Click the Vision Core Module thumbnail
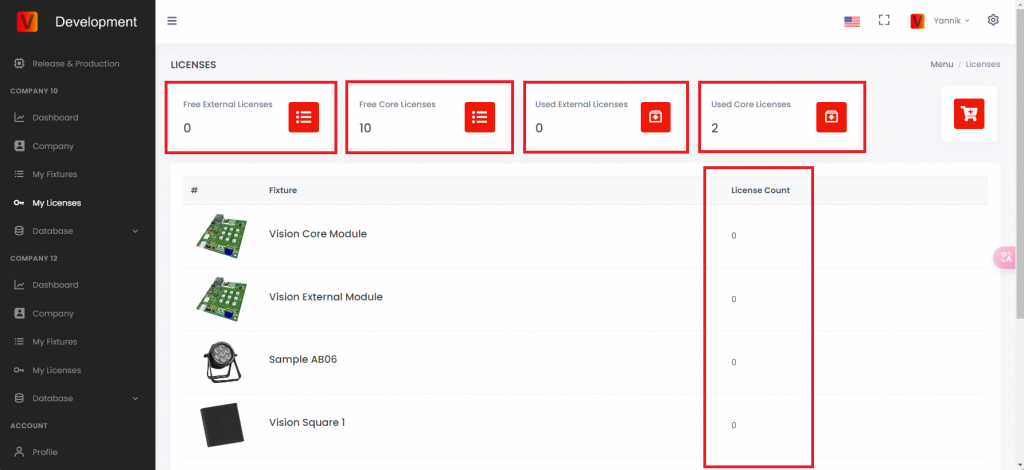The image size is (1024, 470). 221,235
